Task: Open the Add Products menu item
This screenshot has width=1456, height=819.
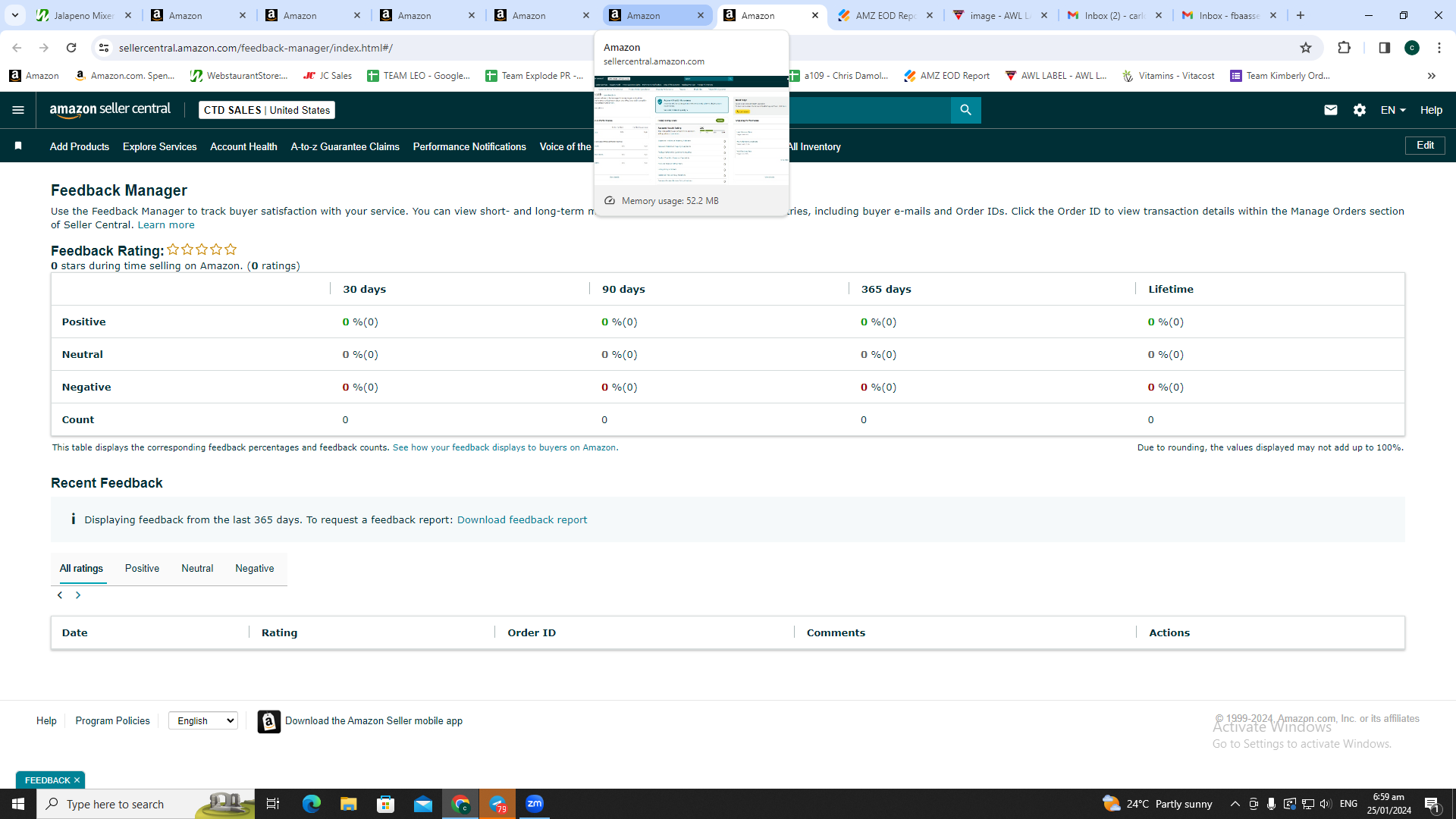Action: (x=80, y=146)
